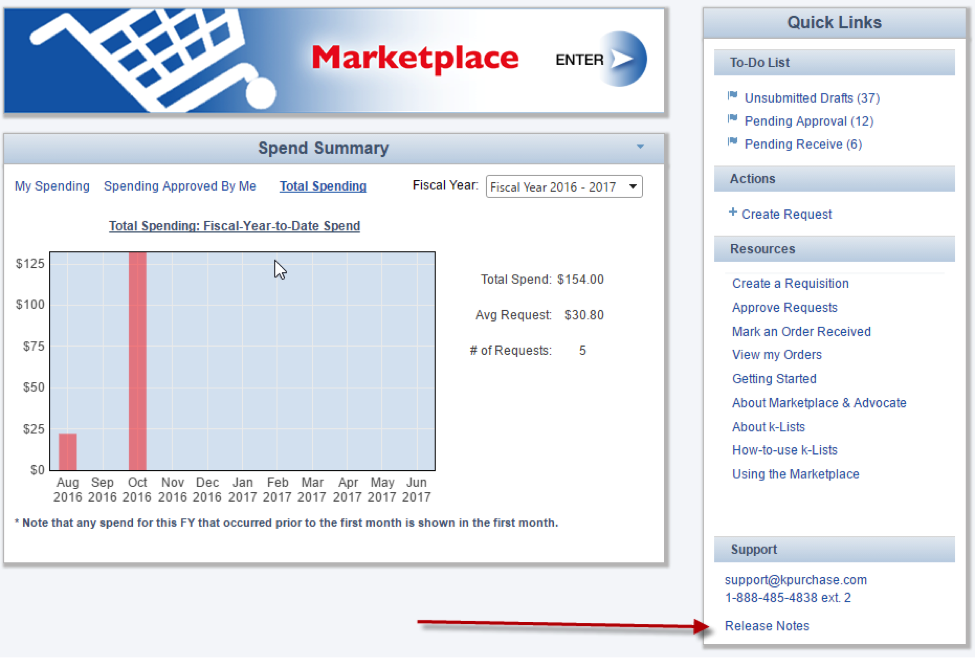975x658 pixels.
Task: Click the flag icon beside Unsubmitted Drafts
Action: (732, 96)
